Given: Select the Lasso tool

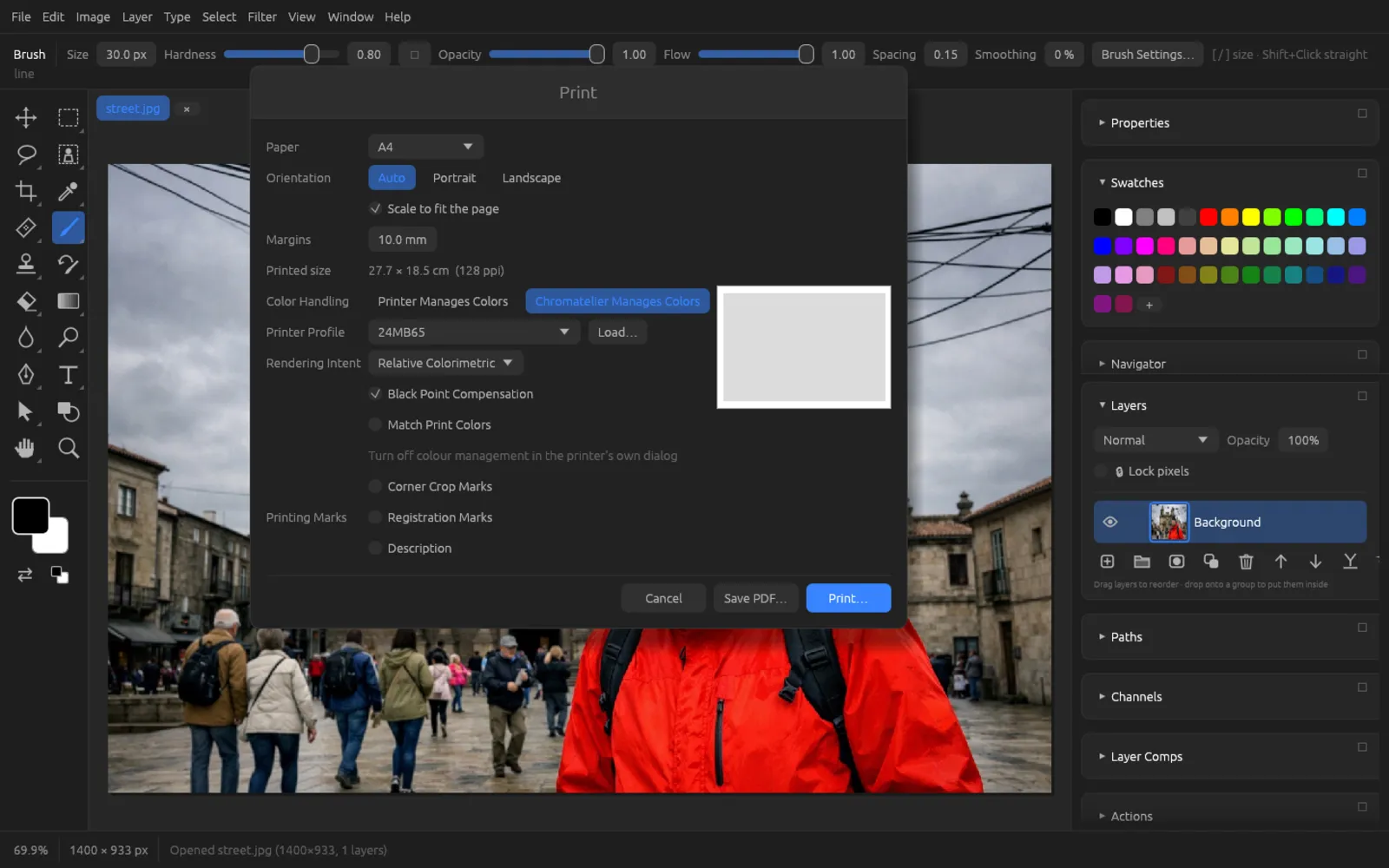Looking at the screenshot, I should (26, 155).
